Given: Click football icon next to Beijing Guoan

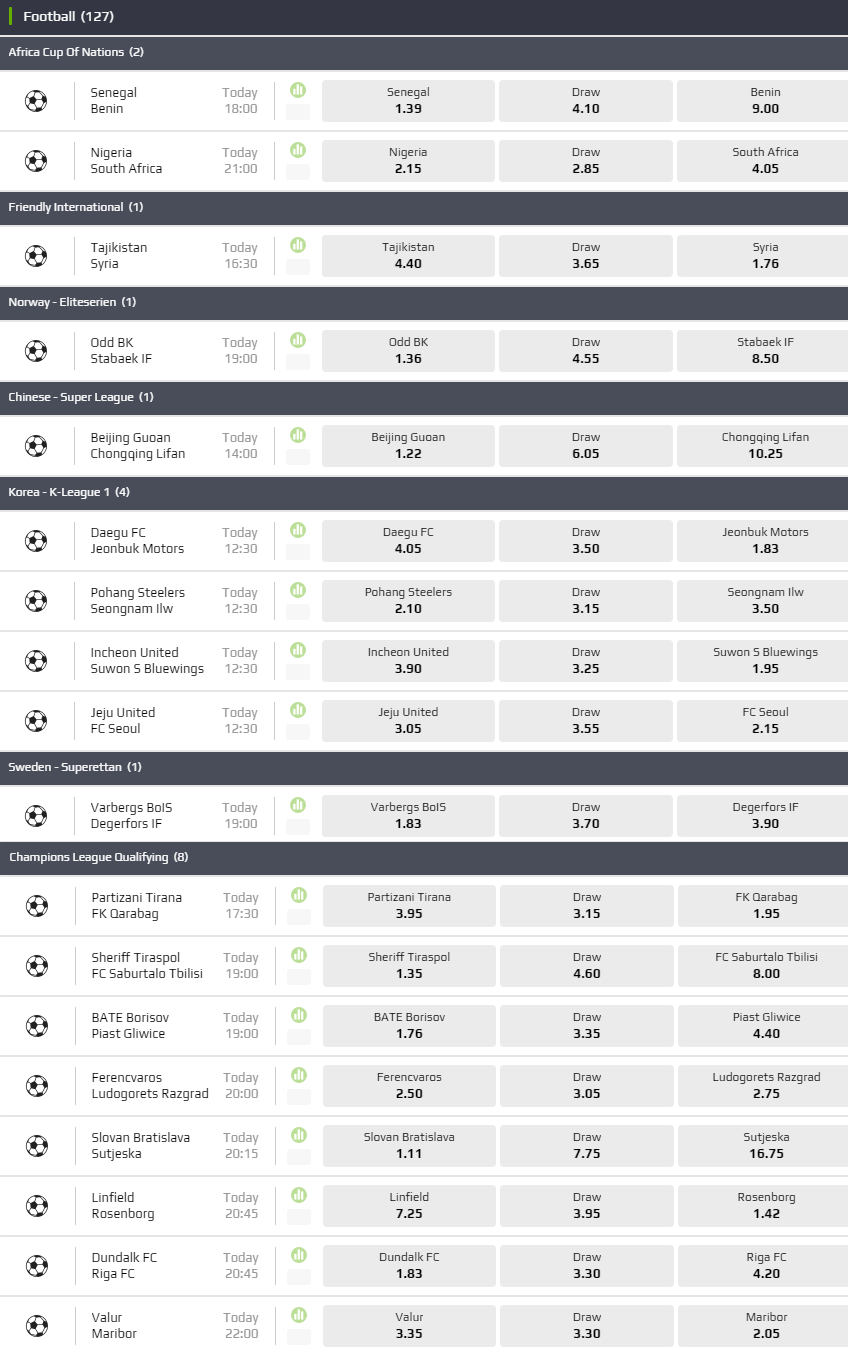Looking at the screenshot, I should coord(36,446).
